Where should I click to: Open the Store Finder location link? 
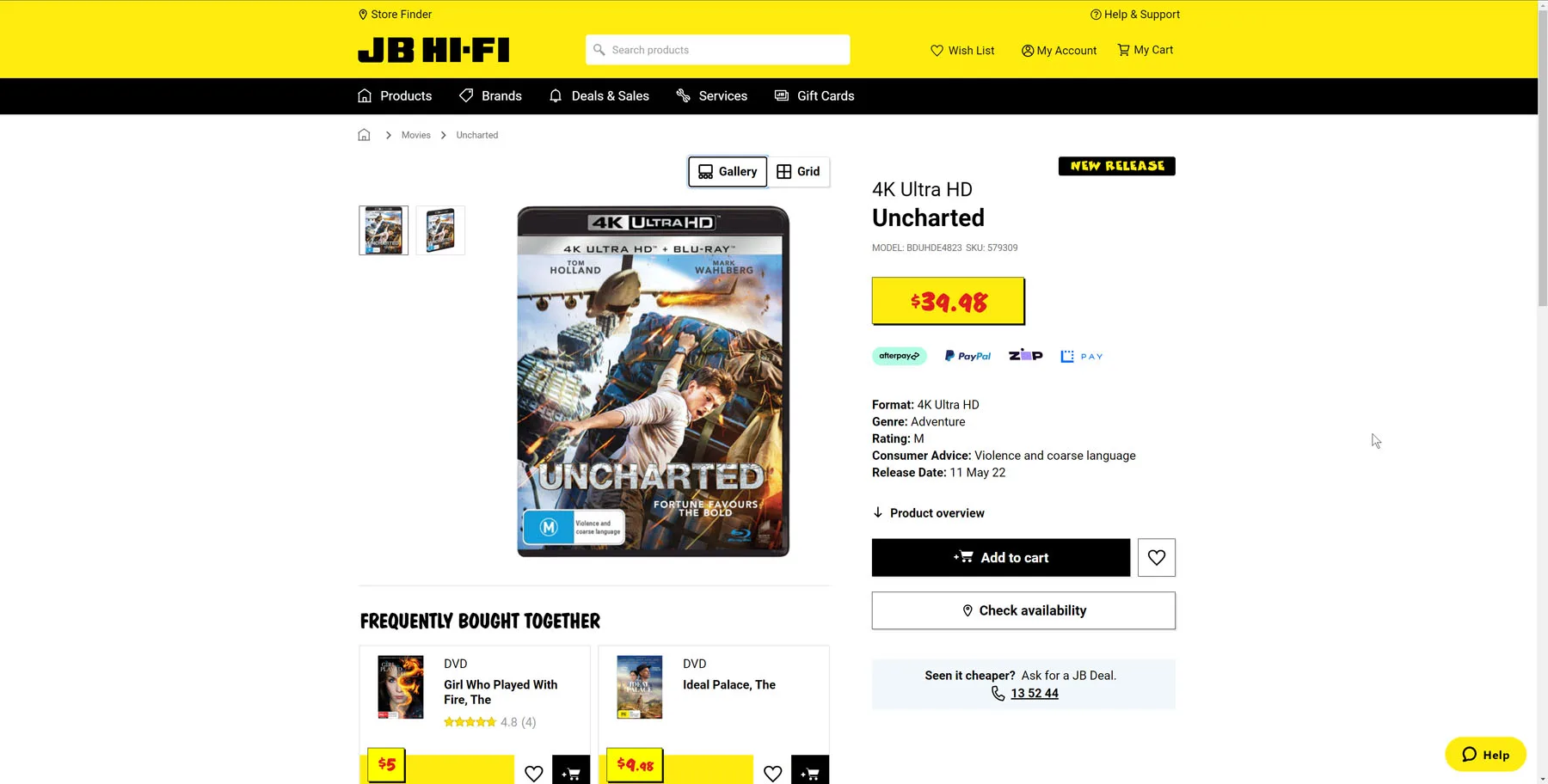[395, 15]
